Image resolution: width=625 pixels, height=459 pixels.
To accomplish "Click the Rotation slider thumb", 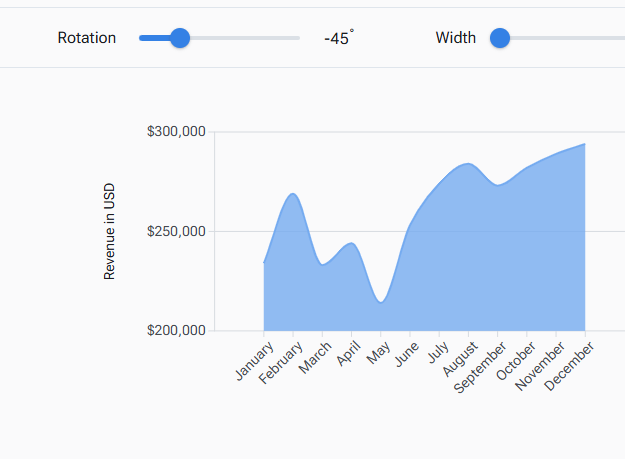I will 180,38.
